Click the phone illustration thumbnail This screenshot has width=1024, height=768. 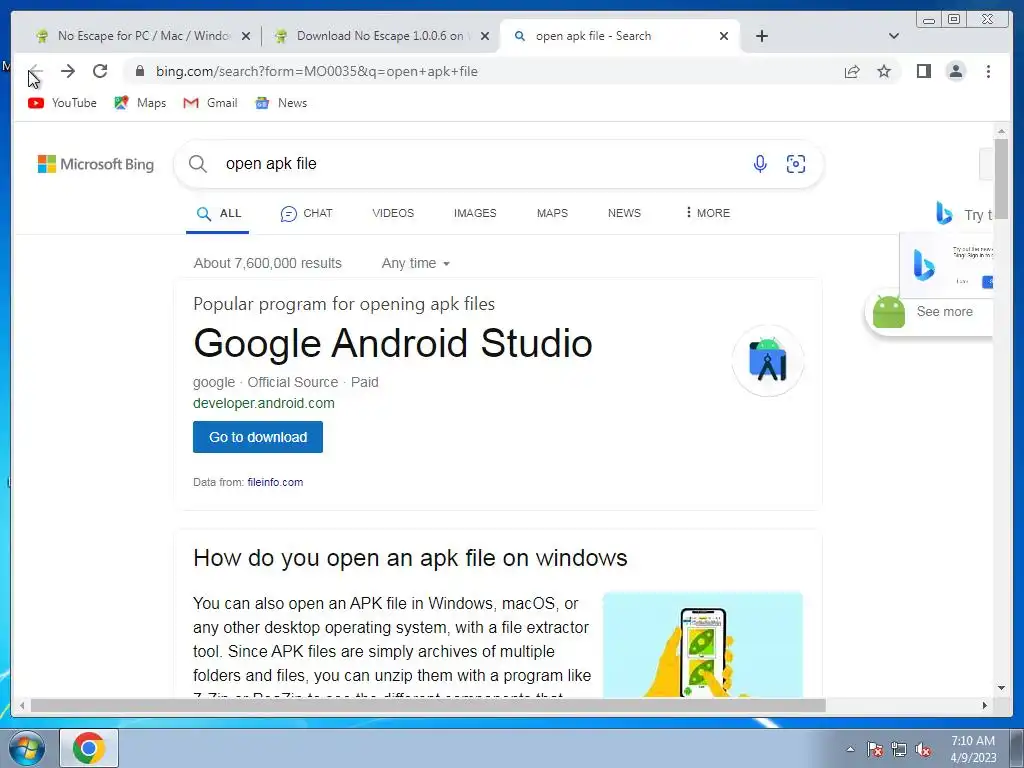(x=702, y=644)
